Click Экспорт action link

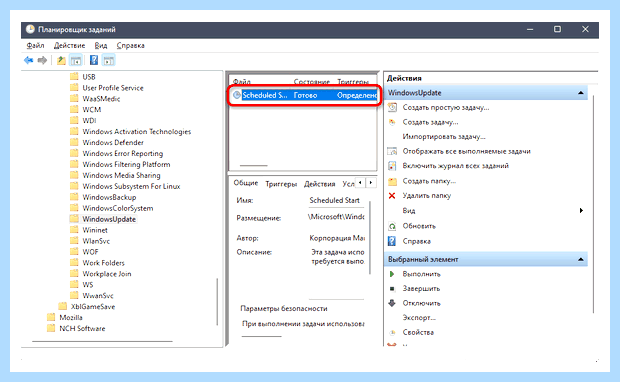[x=419, y=318]
